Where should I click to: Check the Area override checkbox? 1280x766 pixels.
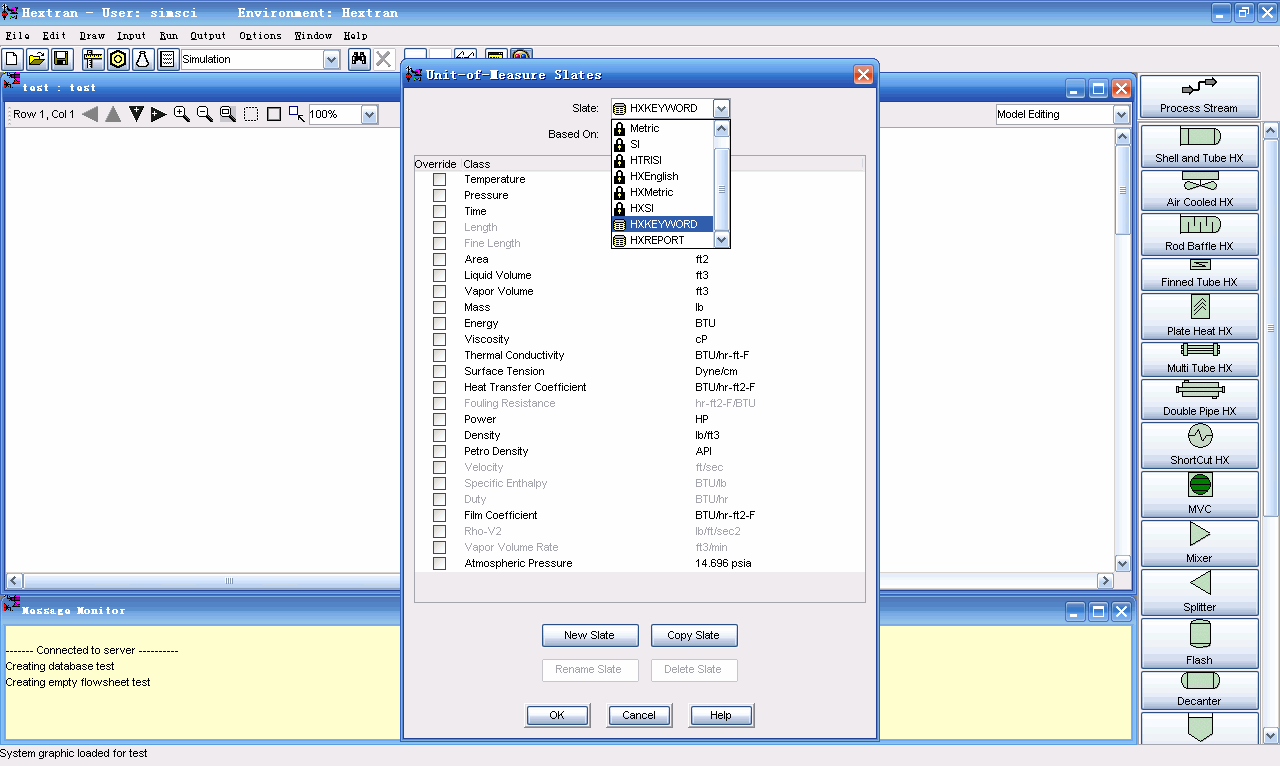click(439, 259)
